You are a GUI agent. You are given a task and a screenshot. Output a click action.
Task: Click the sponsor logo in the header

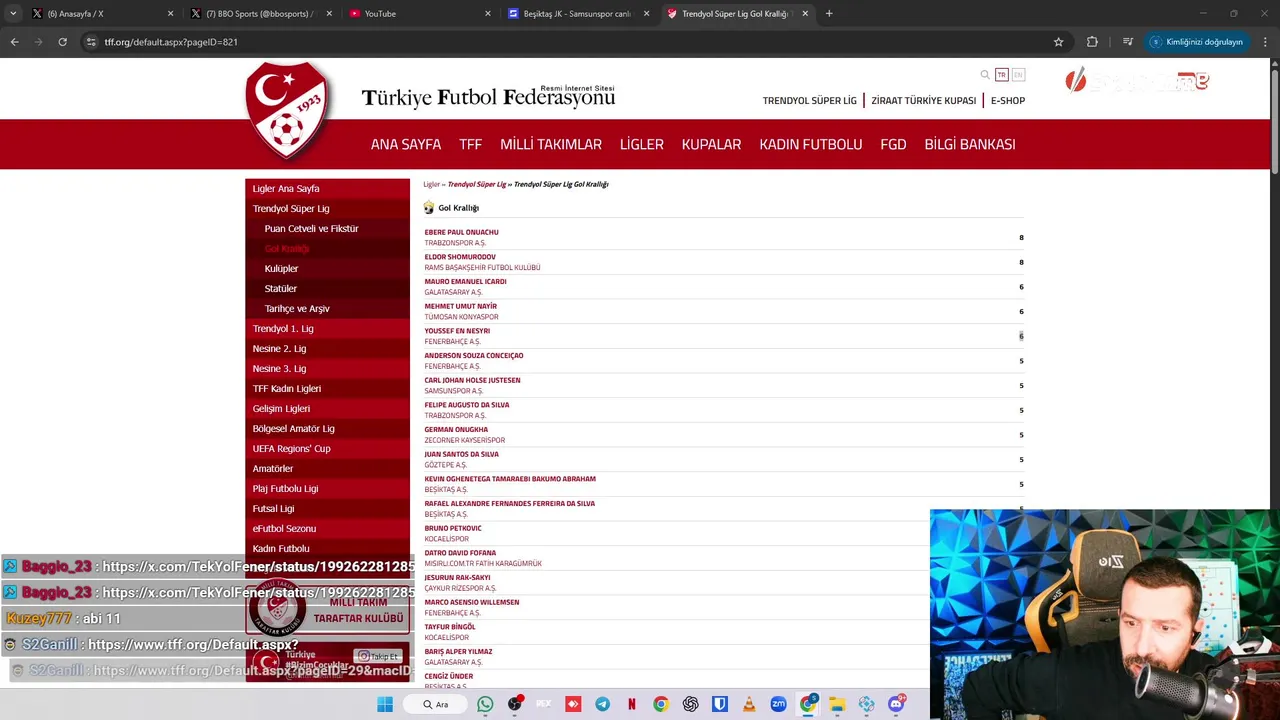coord(1137,81)
